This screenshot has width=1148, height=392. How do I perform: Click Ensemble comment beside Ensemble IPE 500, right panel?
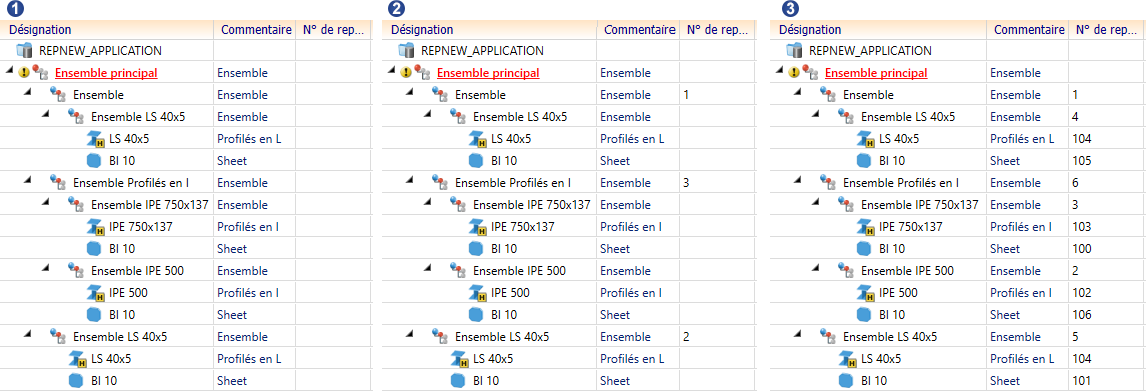click(1015, 271)
